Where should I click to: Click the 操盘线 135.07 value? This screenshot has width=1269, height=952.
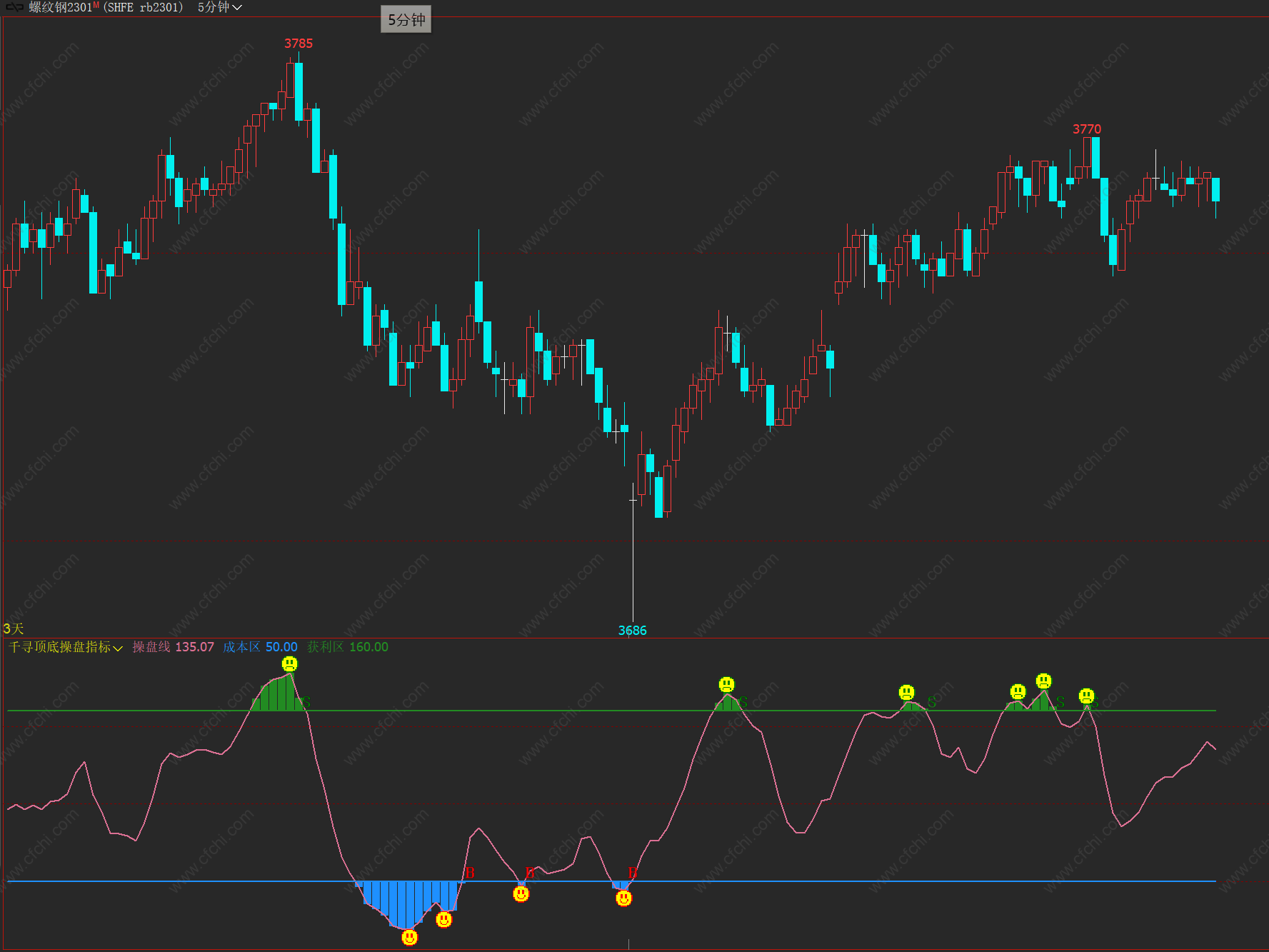tap(174, 647)
